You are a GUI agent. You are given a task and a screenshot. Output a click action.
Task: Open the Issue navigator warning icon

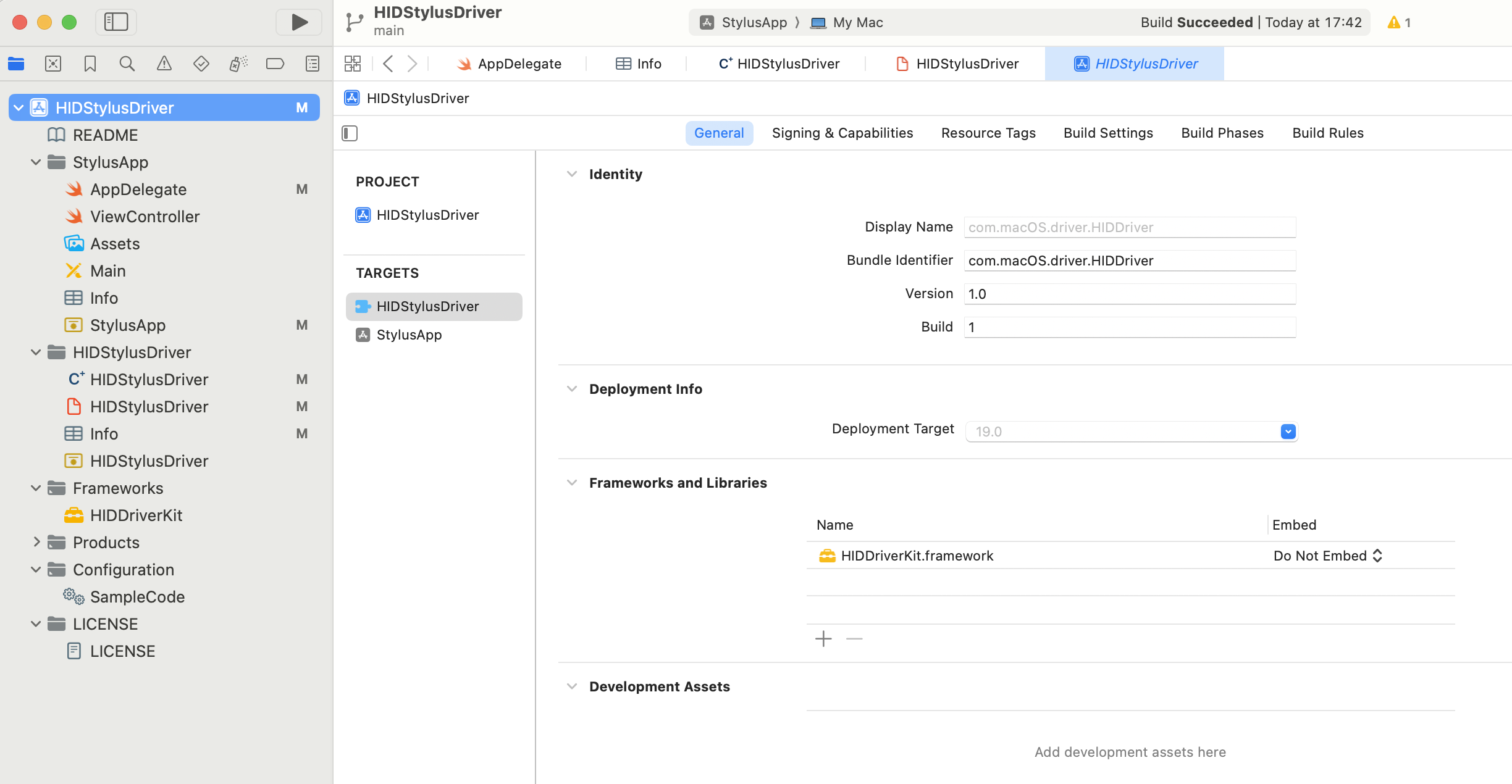coord(164,64)
